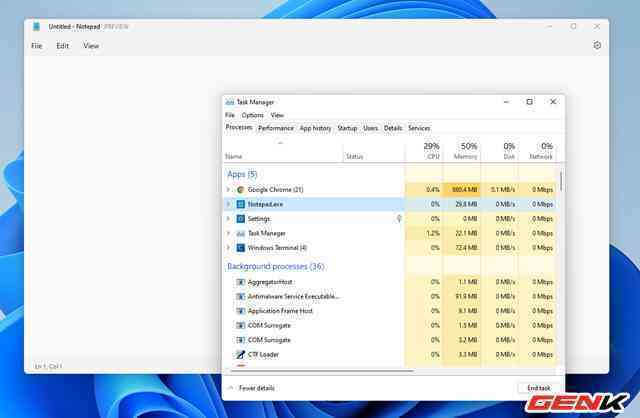This screenshot has width=640, height=418.
Task: Select the Google Chrome (21) row
Action: (390, 189)
